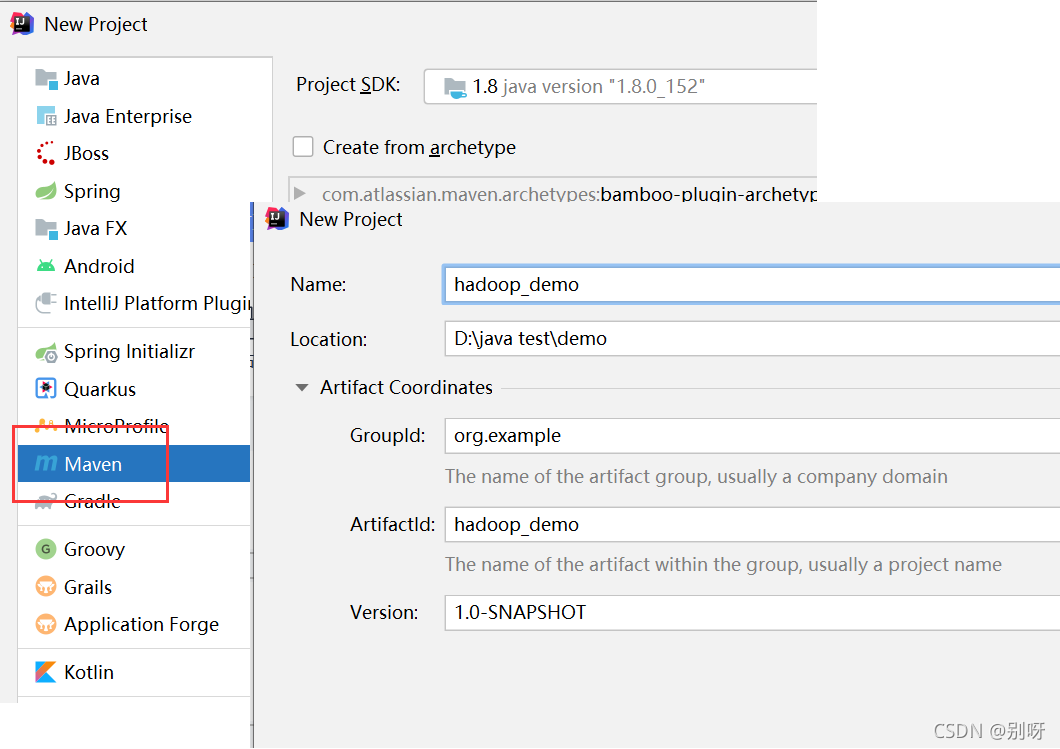This screenshot has width=1060, height=749.
Task: Click the Maven 'm' icon
Action: 46,464
